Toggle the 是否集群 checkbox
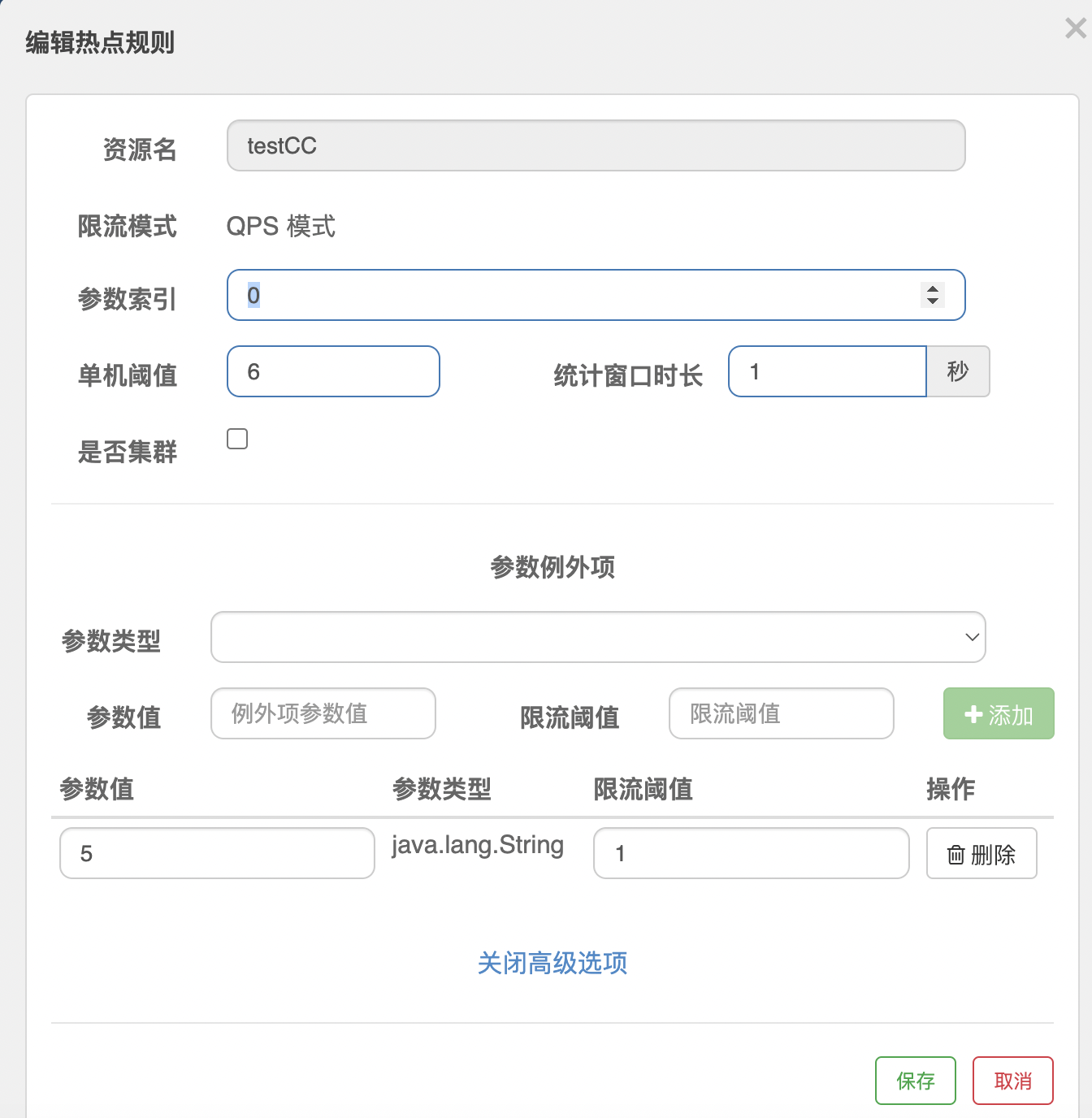 coord(237,439)
